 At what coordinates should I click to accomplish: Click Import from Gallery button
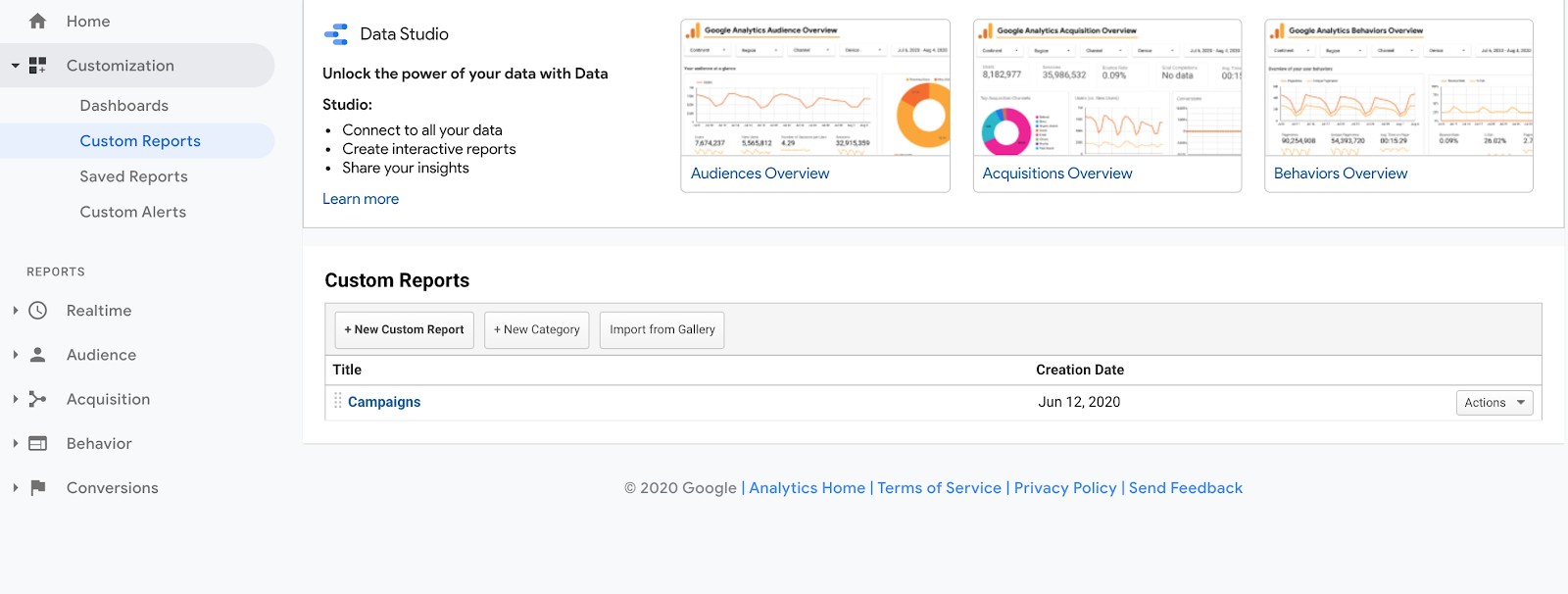tap(662, 330)
